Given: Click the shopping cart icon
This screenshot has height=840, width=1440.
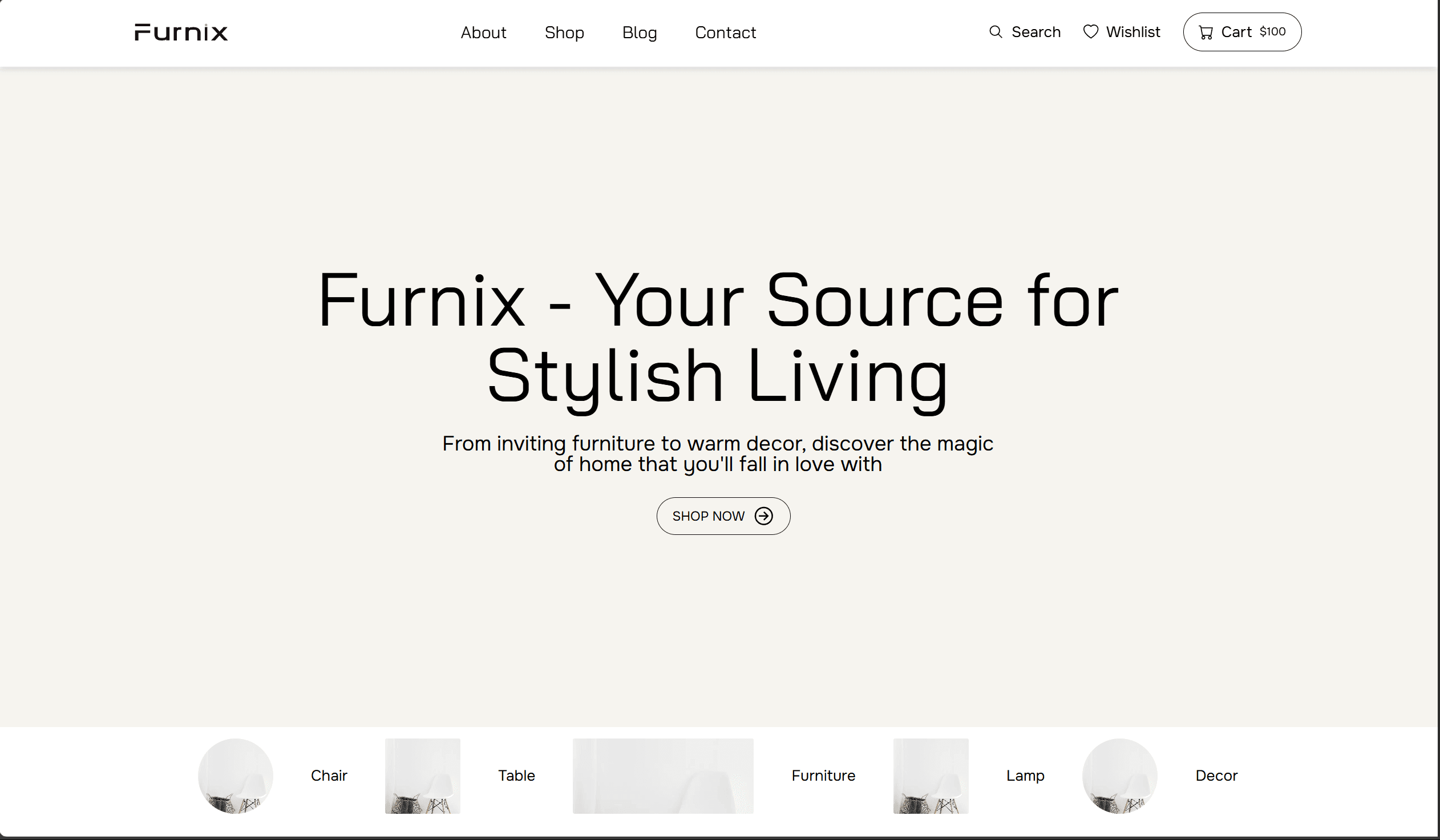Looking at the screenshot, I should (x=1206, y=33).
